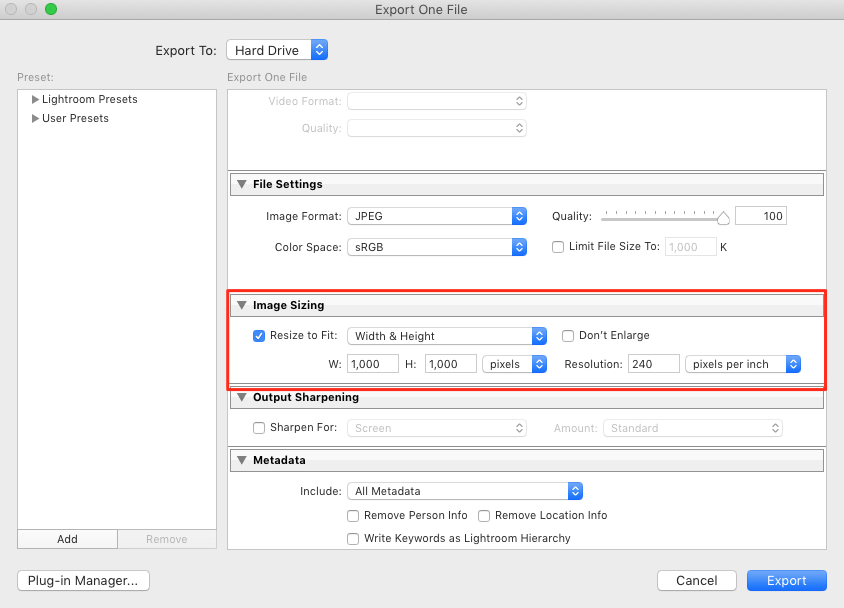Open the Plug-in Manager
Image resolution: width=844 pixels, height=608 pixels.
tap(83, 581)
